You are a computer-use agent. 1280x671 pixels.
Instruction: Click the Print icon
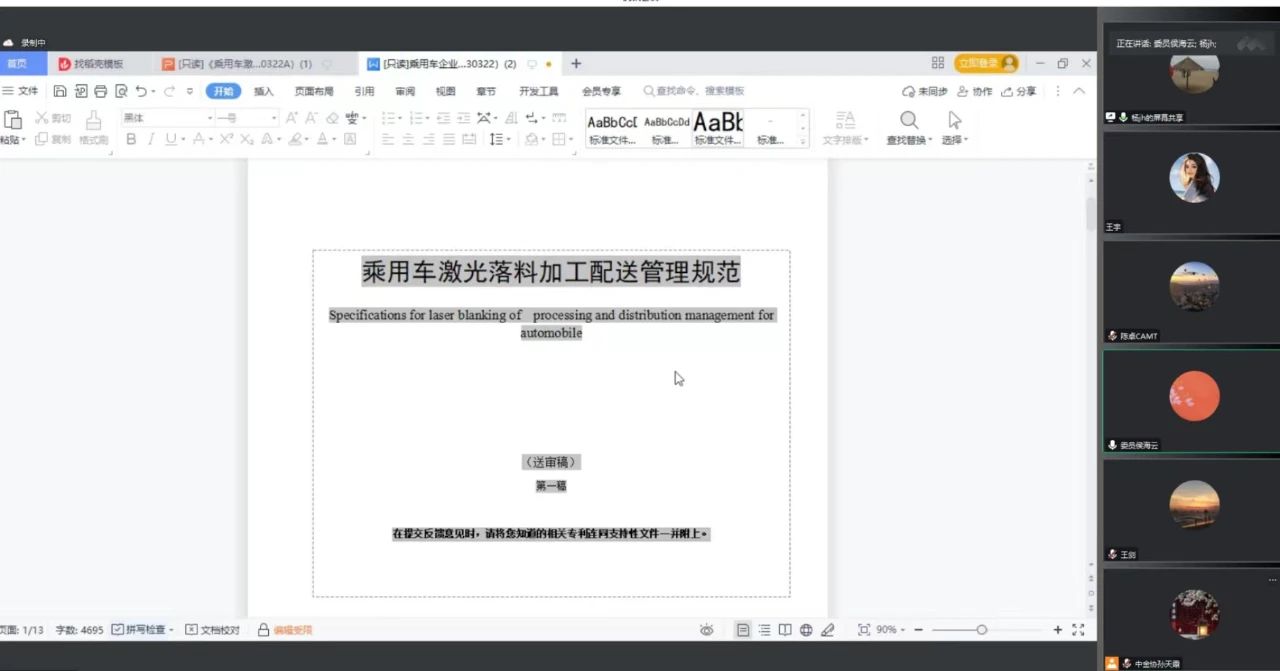click(x=100, y=91)
